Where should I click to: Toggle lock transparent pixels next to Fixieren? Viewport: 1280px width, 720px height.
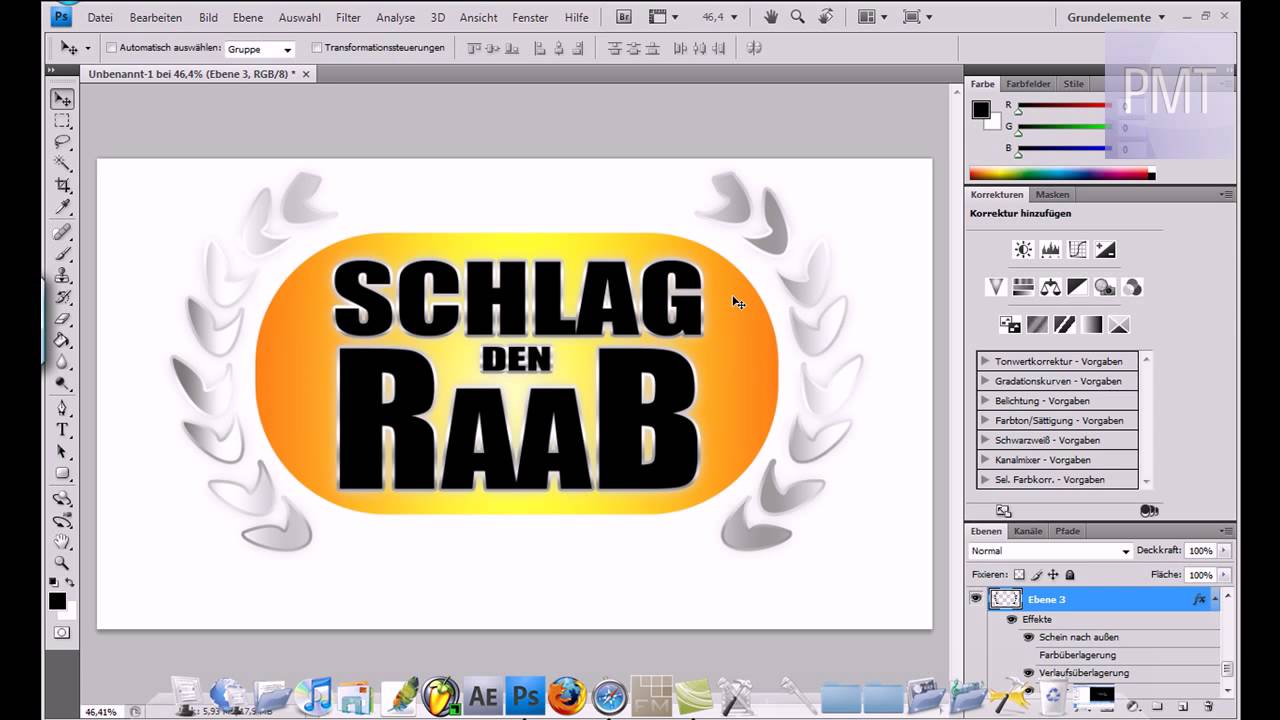(x=1019, y=575)
